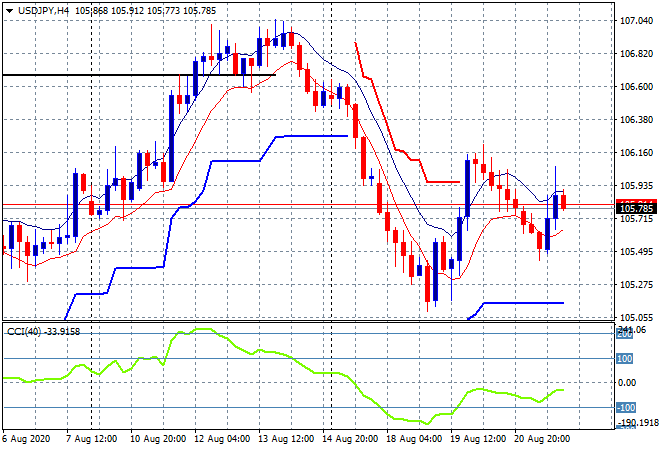Click the OHLC values 105.868 105.912 105.773 105.785
The height and width of the screenshot is (450, 660).
pyautogui.click(x=146, y=11)
